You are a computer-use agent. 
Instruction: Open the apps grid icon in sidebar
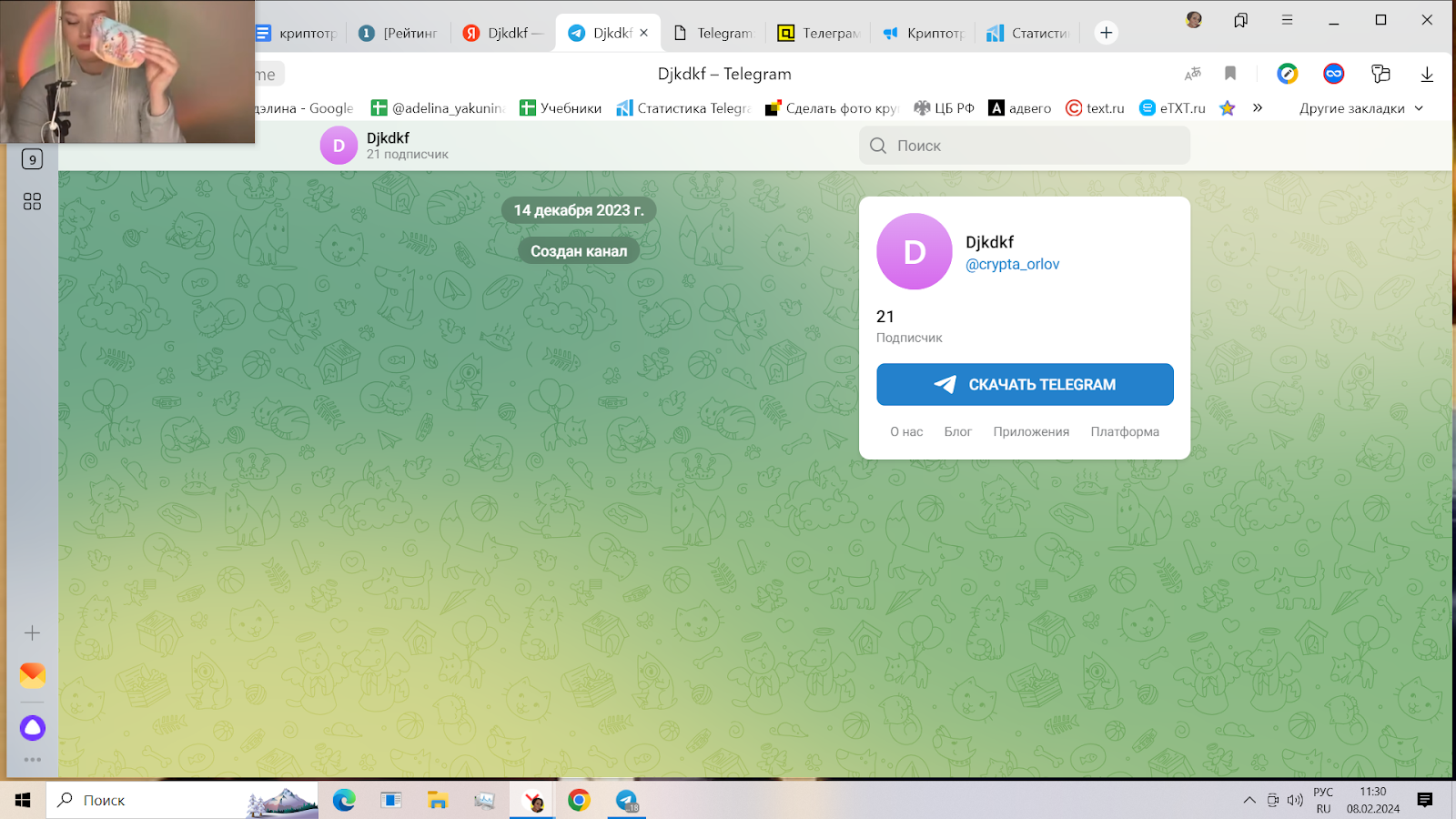32,201
